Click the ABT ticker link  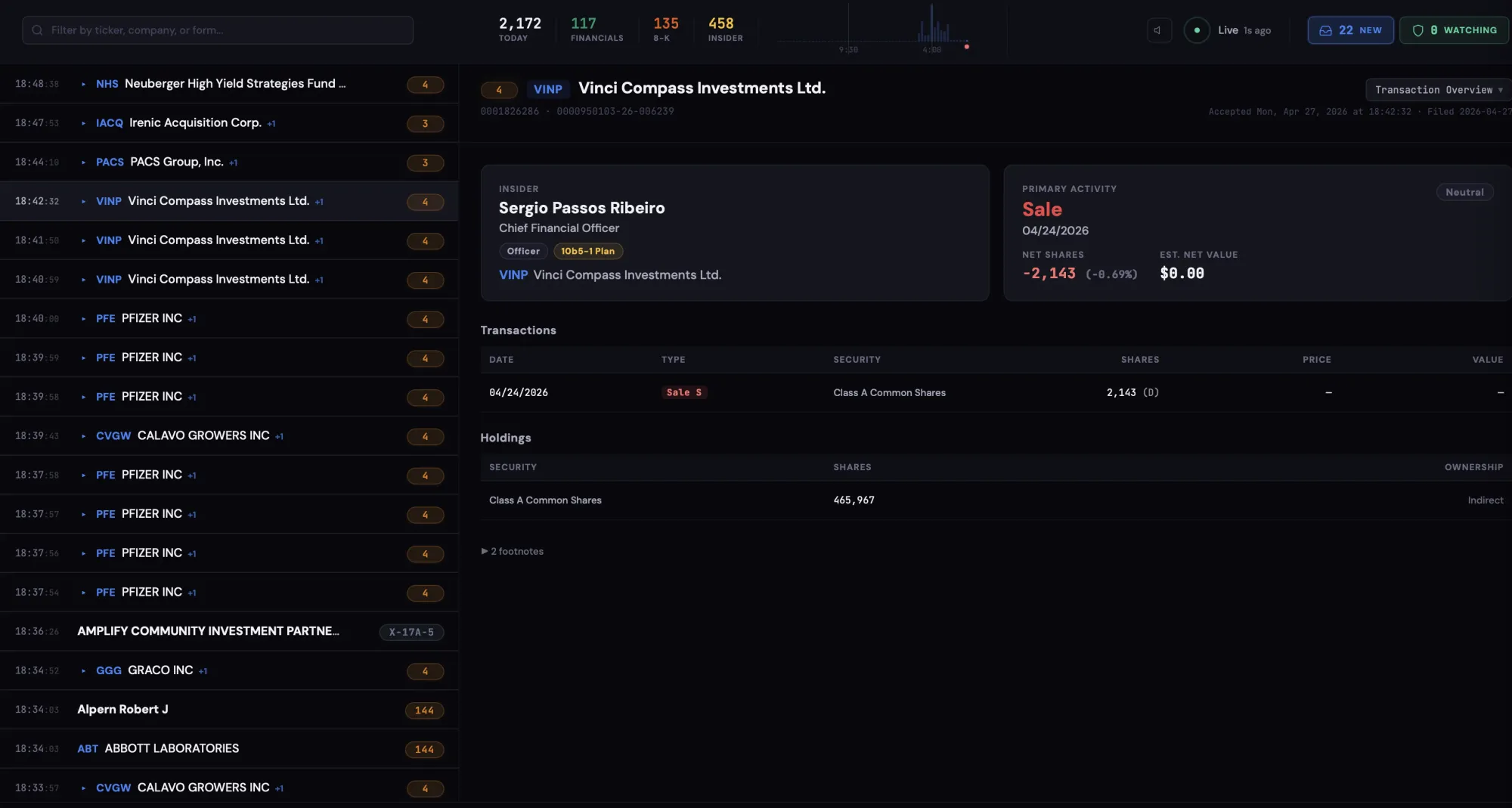(x=88, y=749)
